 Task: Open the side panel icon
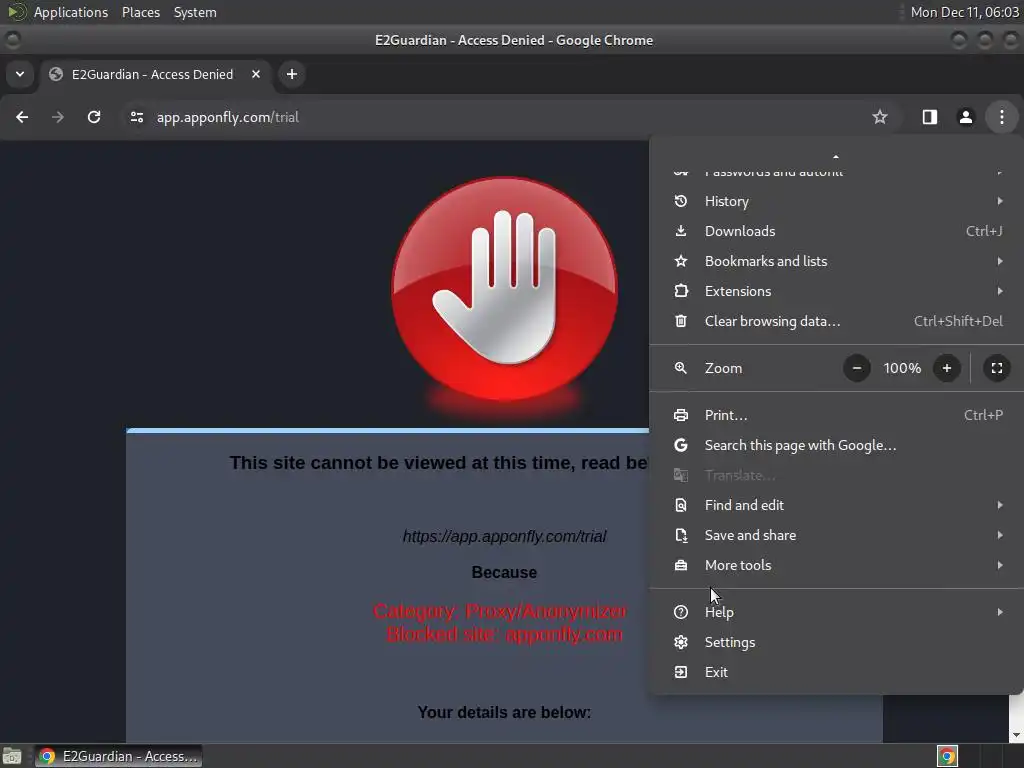929,117
